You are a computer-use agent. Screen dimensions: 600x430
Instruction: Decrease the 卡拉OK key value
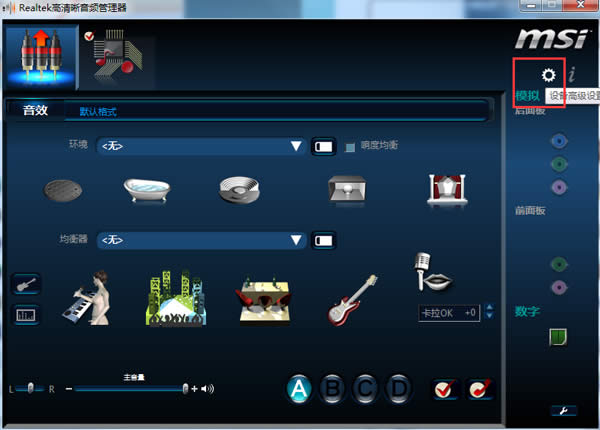(x=489, y=316)
